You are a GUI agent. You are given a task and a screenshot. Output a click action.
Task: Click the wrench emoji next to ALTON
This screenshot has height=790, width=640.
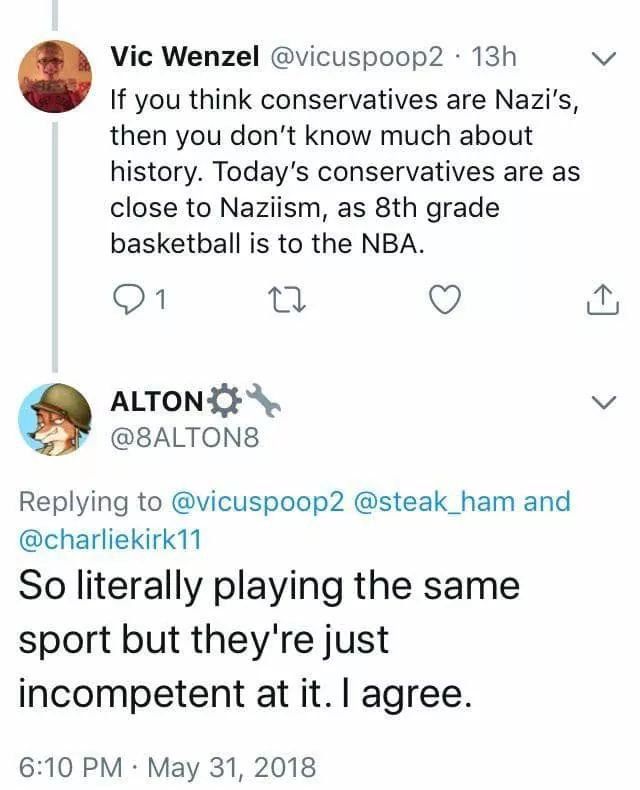coord(262,400)
